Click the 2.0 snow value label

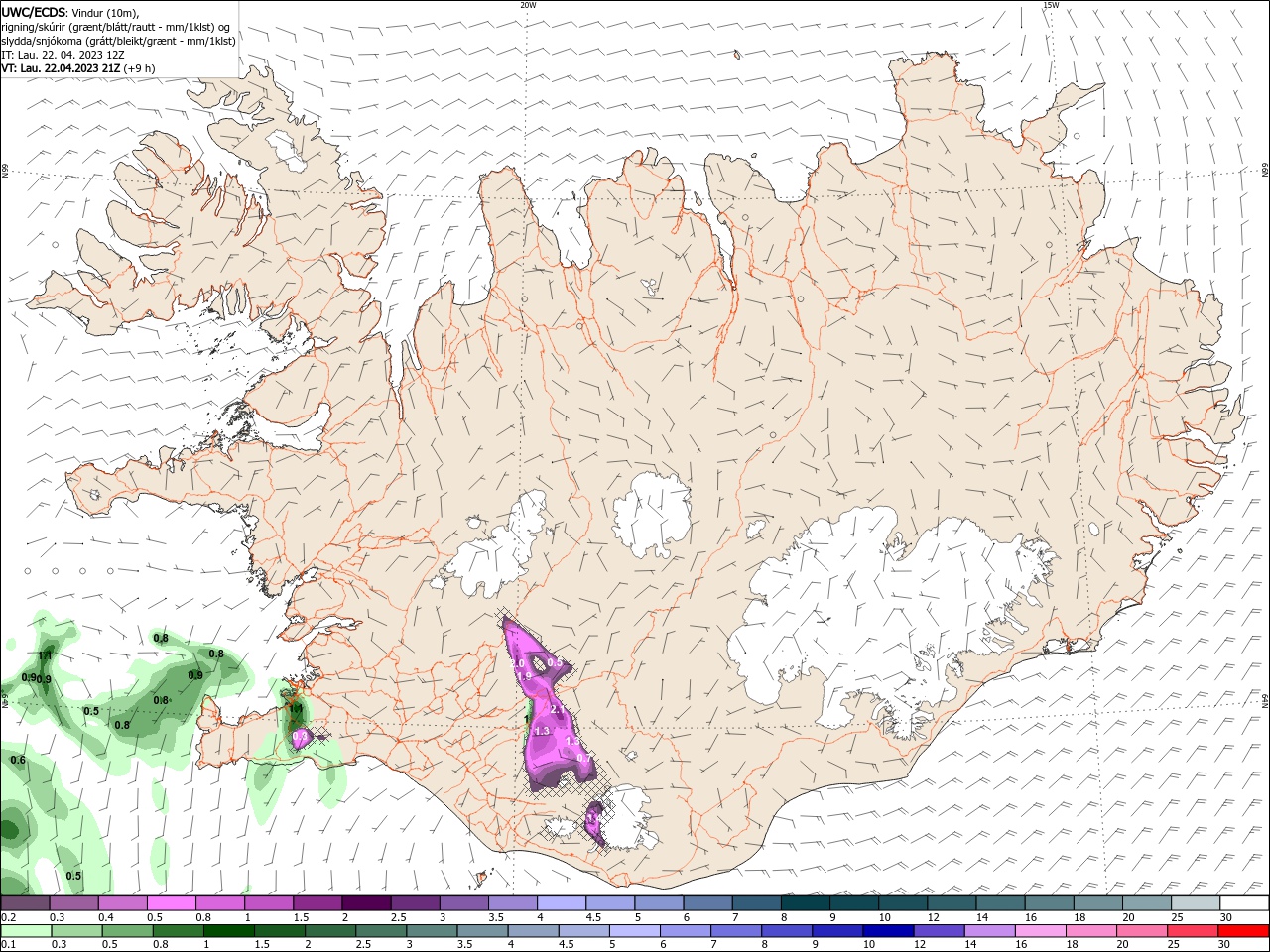pyautogui.click(x=518, y=663)
